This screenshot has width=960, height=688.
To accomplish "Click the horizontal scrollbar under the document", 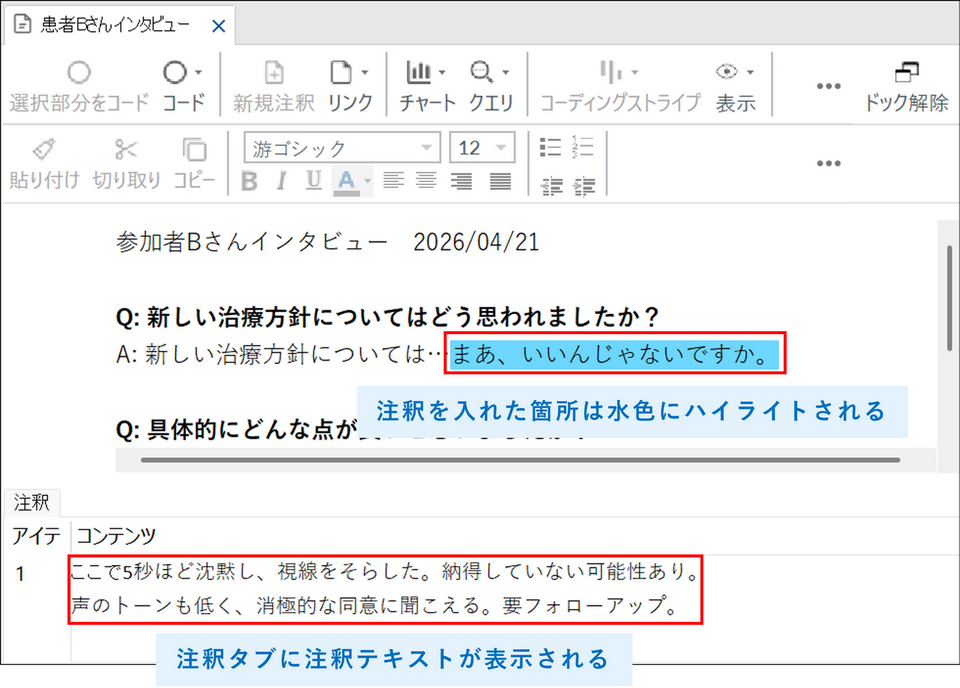I will 520,460.
